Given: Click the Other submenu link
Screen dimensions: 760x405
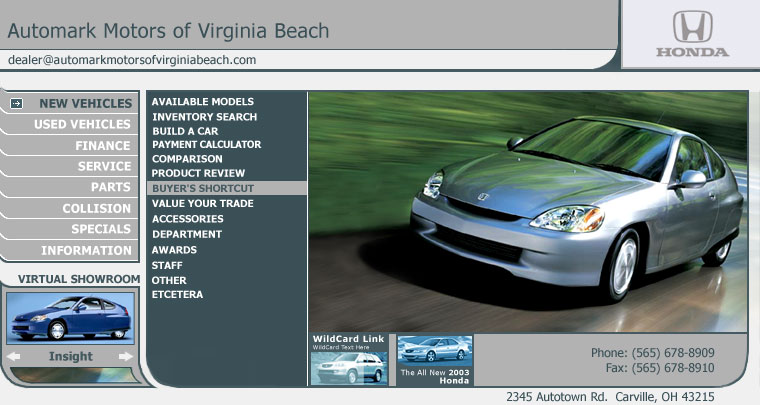Looking at the screenshot, I should coord(169,280).
